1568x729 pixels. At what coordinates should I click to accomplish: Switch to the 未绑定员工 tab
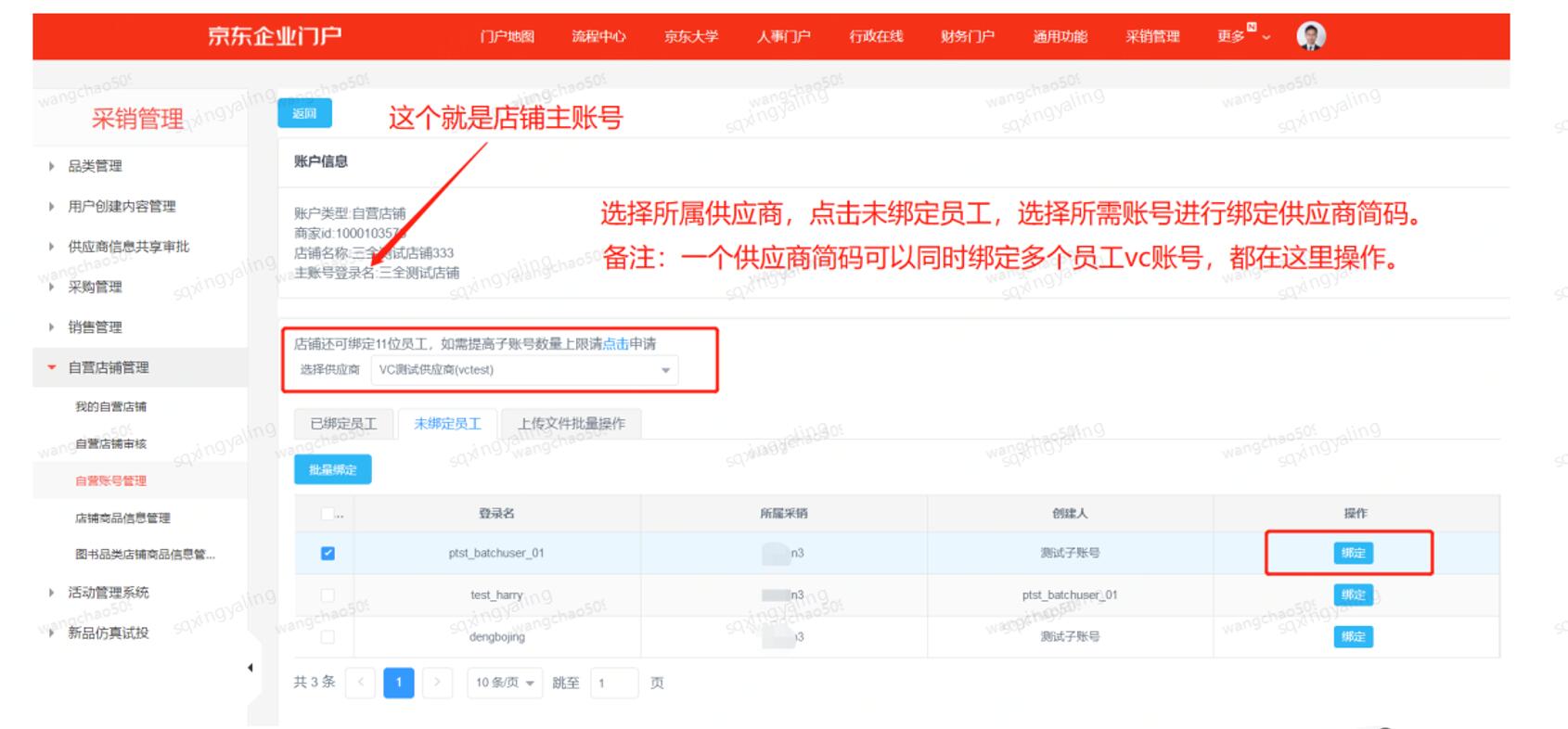click(x=447, y=423)
